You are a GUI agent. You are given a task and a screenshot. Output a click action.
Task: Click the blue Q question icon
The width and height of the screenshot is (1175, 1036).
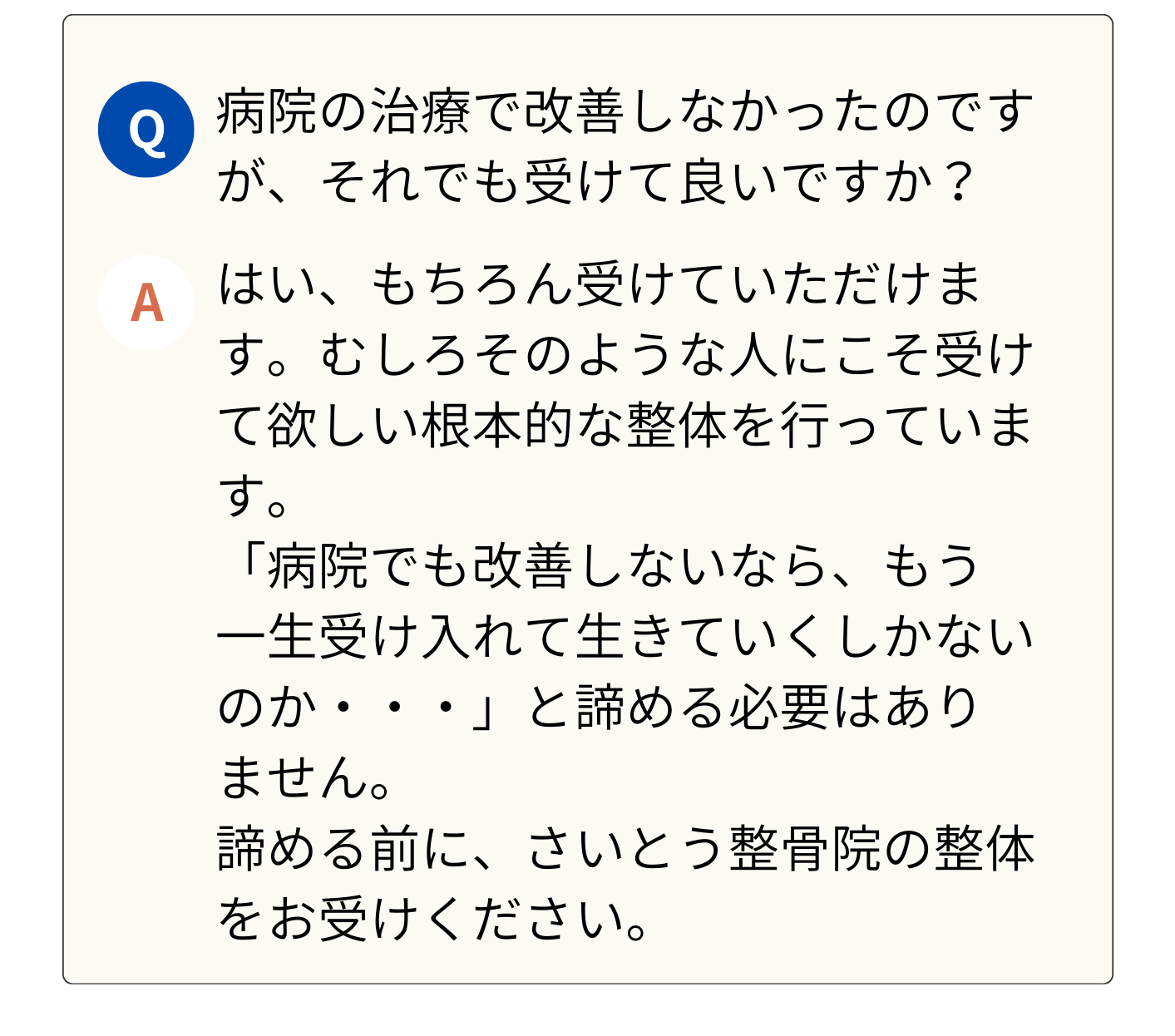click(146, 130)
